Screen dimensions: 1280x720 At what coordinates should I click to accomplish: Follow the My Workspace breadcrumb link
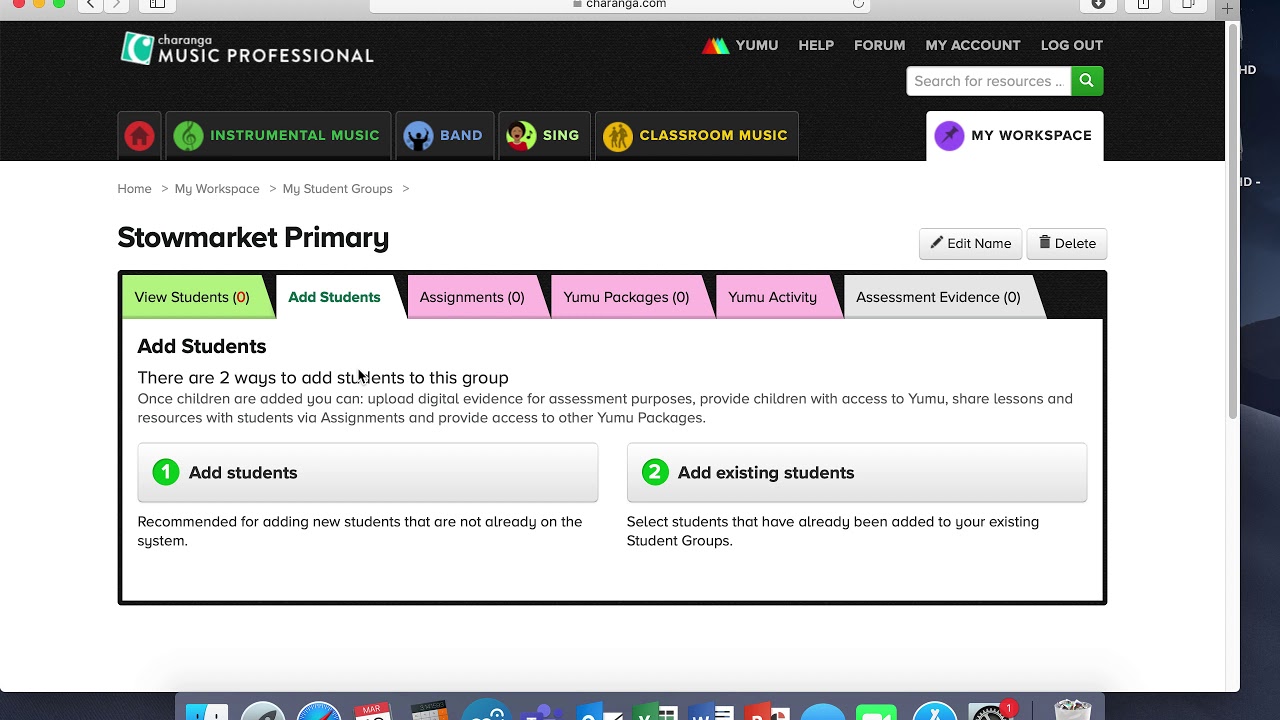[x=217, y=188]
